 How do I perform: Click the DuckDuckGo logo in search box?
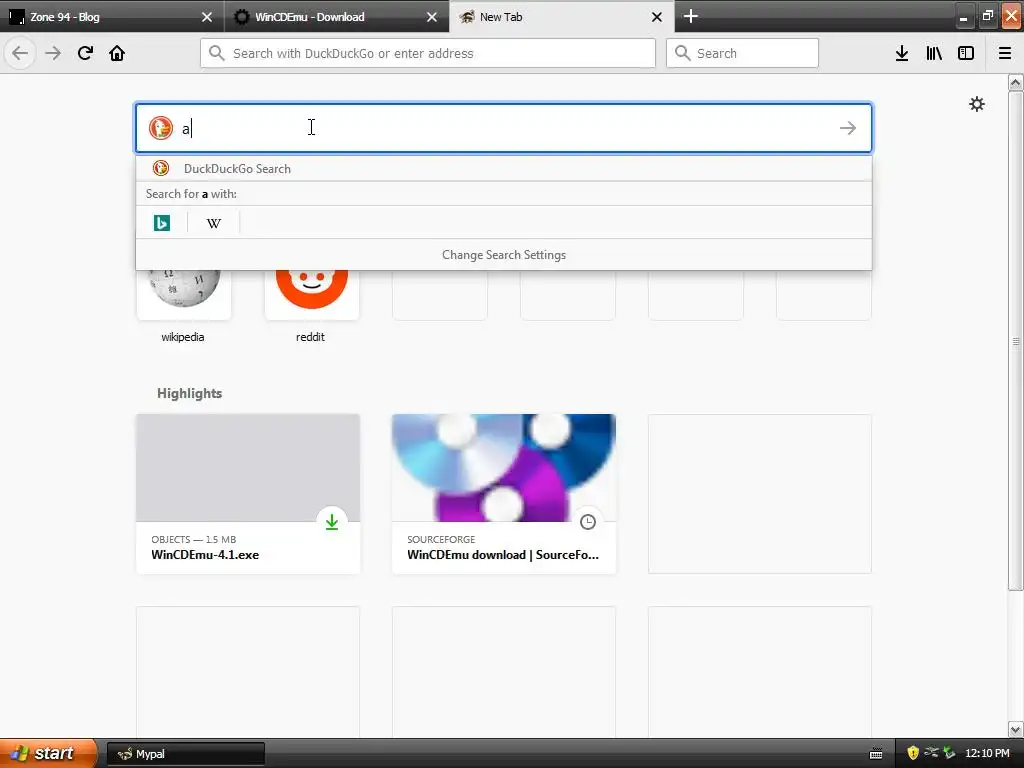click(x=161, y=128)
